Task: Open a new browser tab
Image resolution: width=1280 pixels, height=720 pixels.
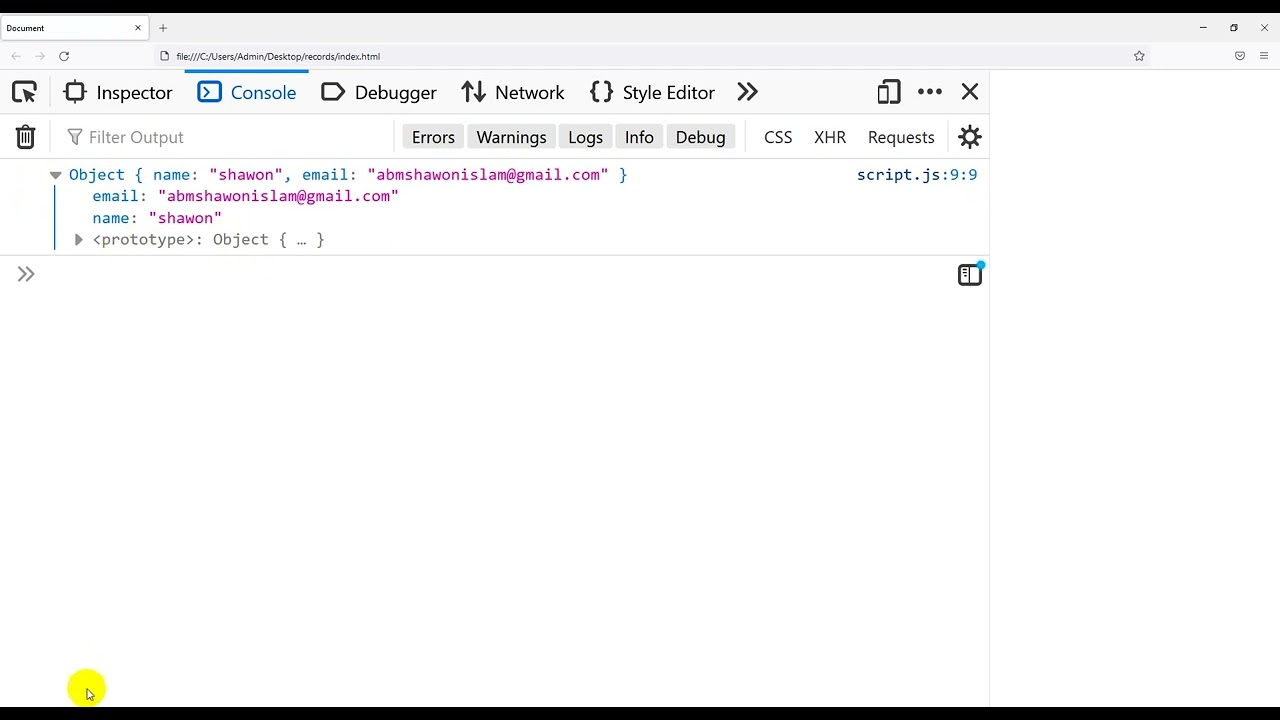Action: 163,28
